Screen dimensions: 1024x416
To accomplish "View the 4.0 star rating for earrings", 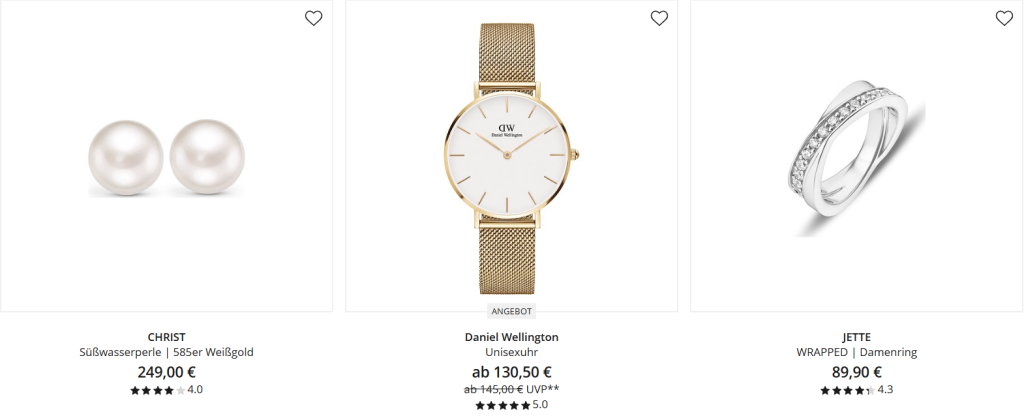I will coord(167,391).
